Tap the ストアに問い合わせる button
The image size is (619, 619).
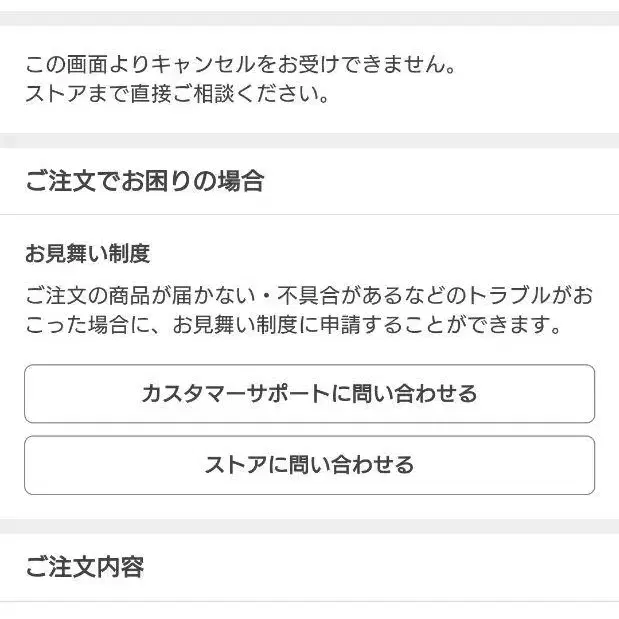point(310,465)
